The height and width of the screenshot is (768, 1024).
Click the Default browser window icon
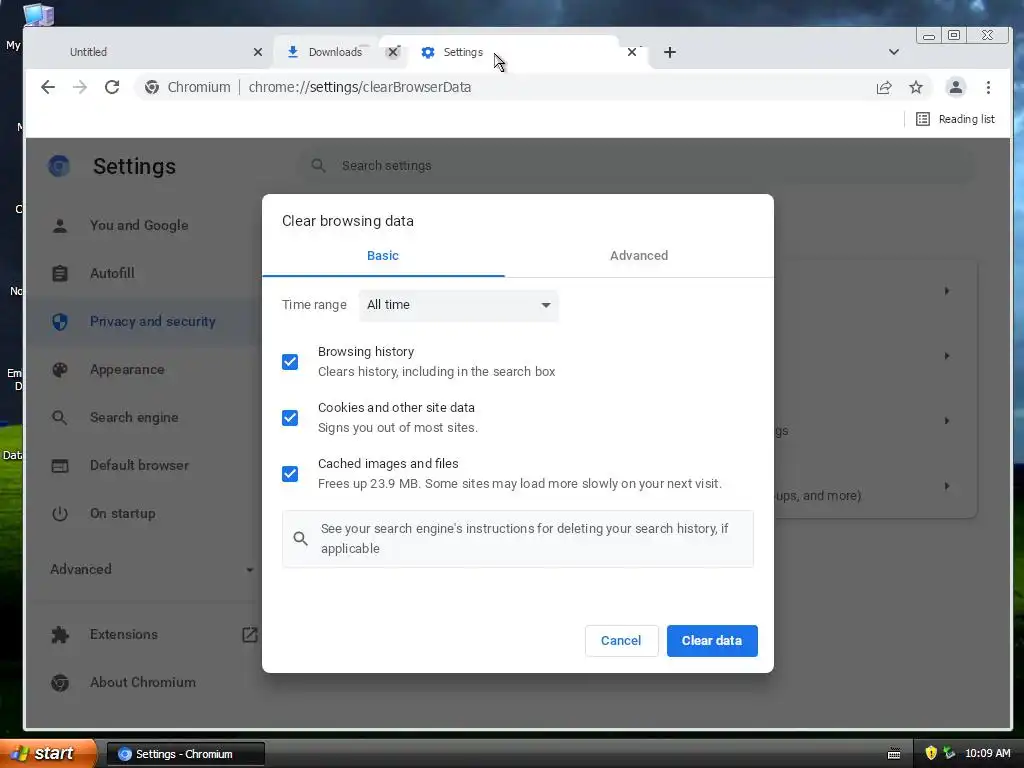tap(59, 466)
